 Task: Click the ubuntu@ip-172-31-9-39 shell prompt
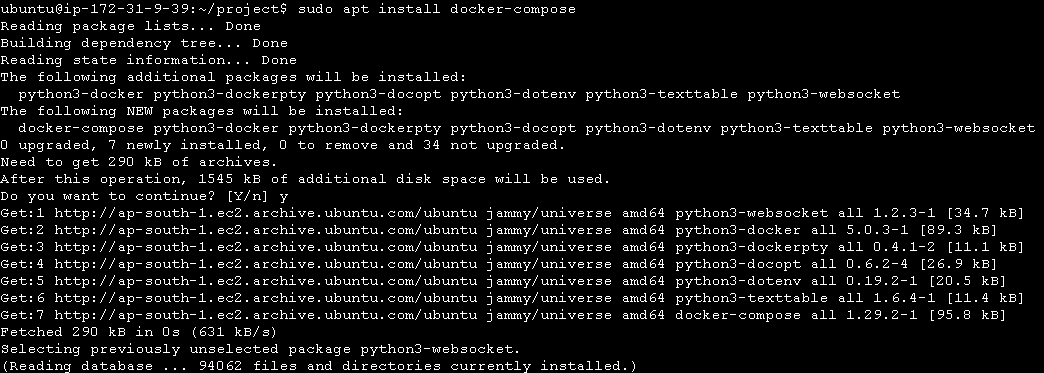(x=144, y=9)
